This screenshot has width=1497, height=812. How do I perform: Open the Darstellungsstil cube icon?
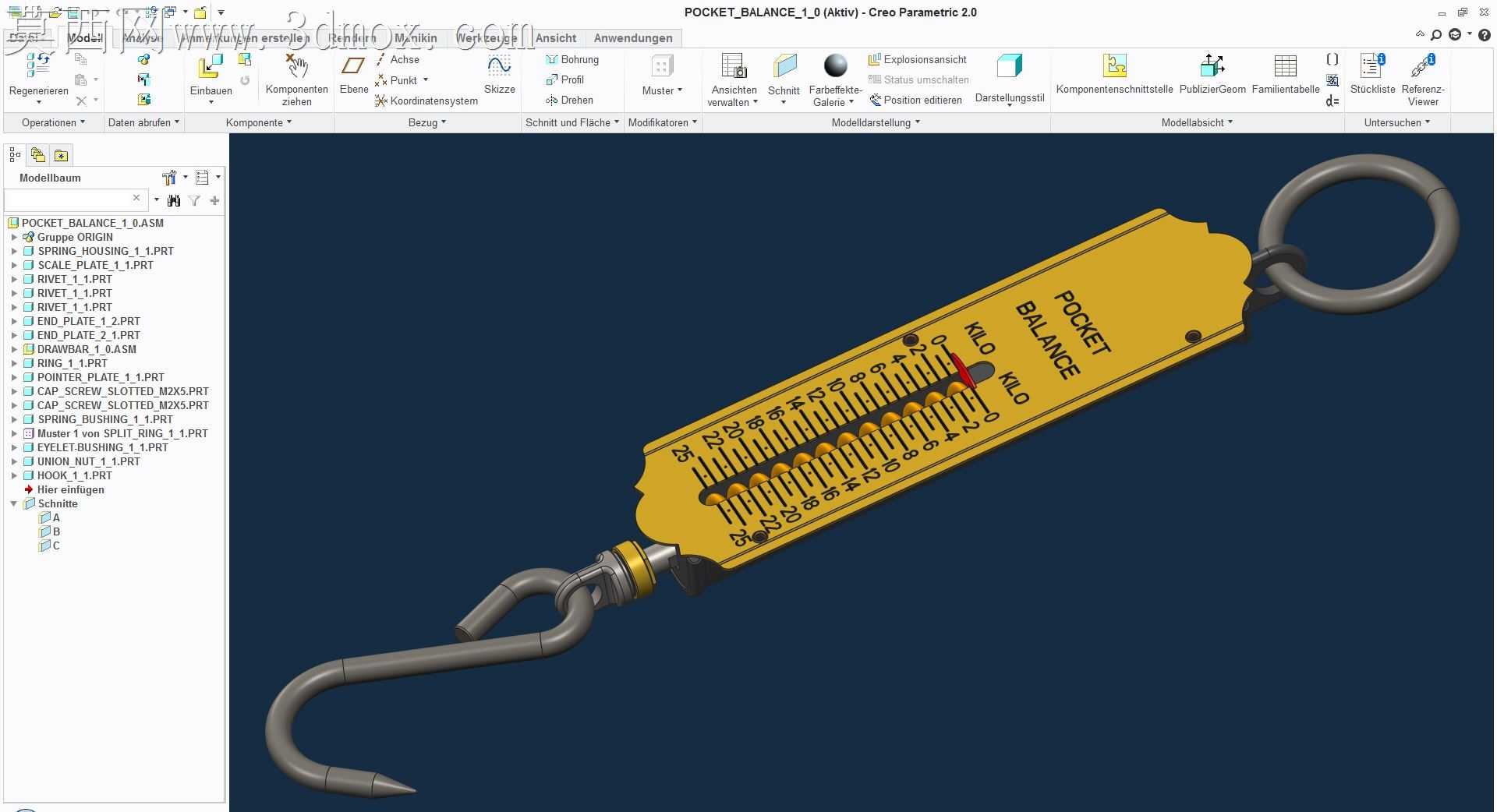[1009, 66]
